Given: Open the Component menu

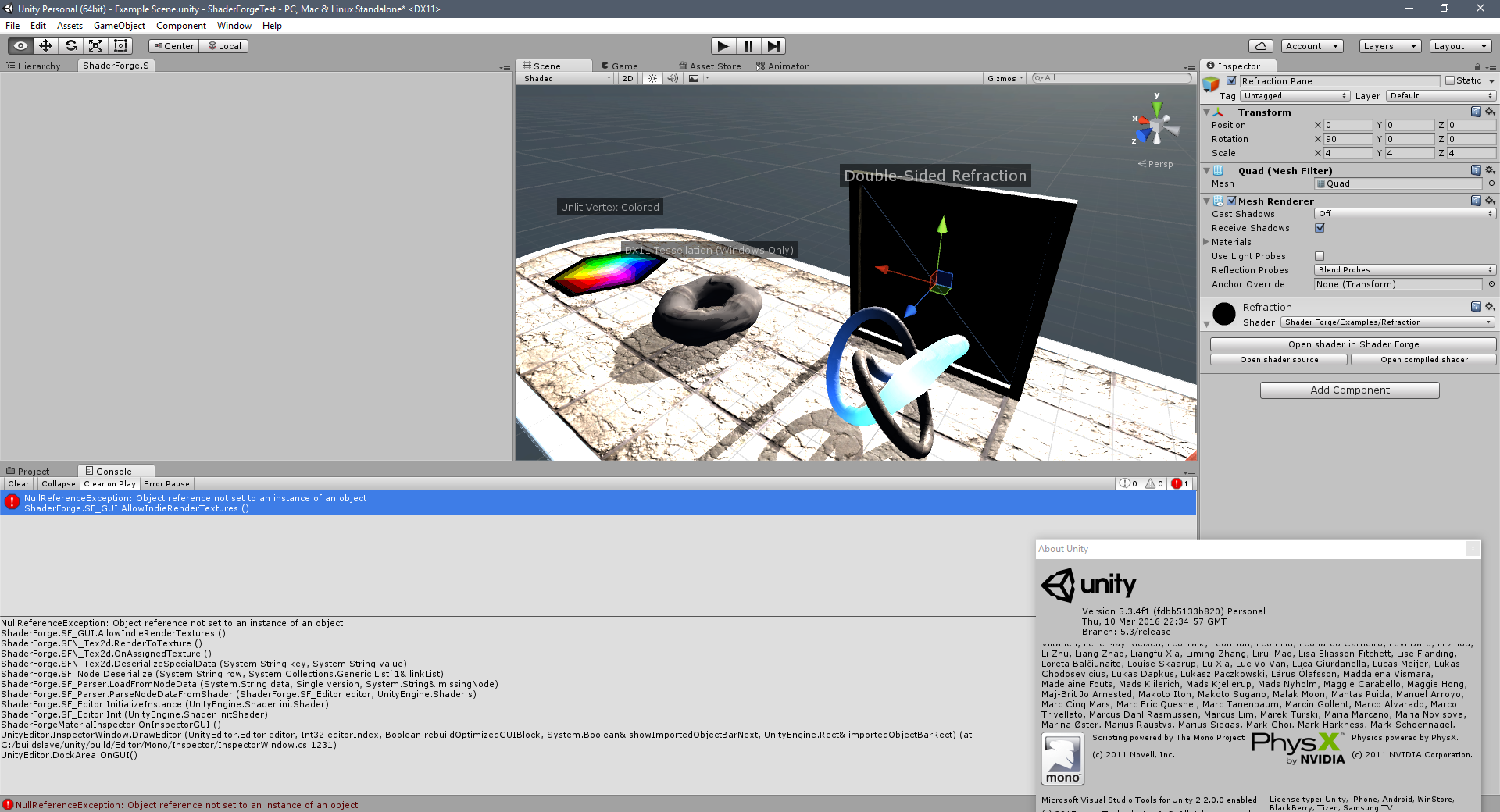Looking at the screenshot, I should [x=181, y=26].
